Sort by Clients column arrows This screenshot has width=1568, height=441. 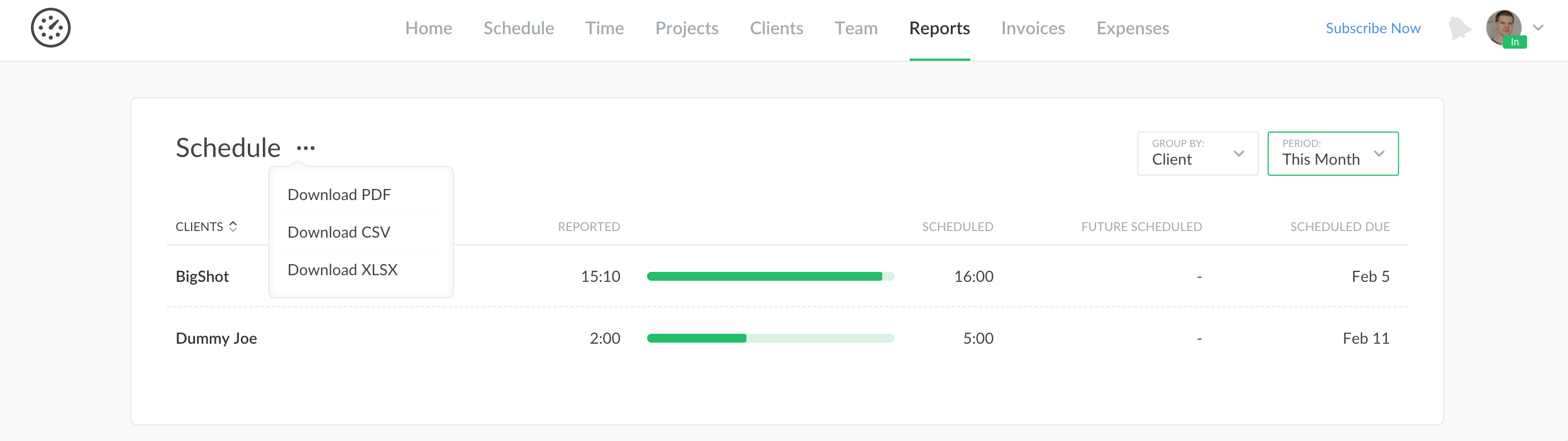(x=233, y=227)
